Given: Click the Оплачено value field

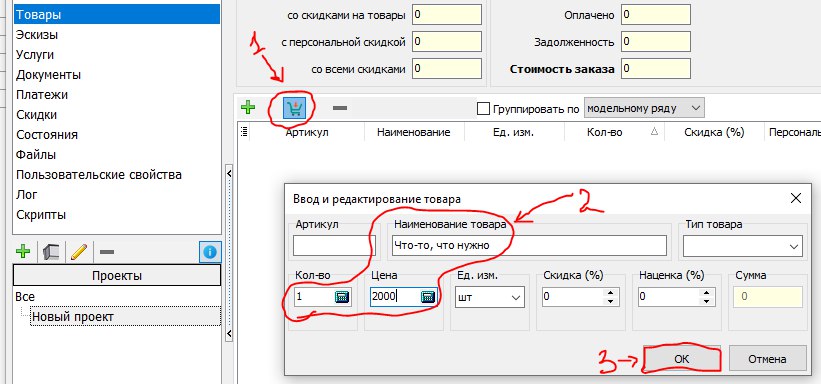Looking at the screenshot, I should pyautogui.click(x=656, y=15).
